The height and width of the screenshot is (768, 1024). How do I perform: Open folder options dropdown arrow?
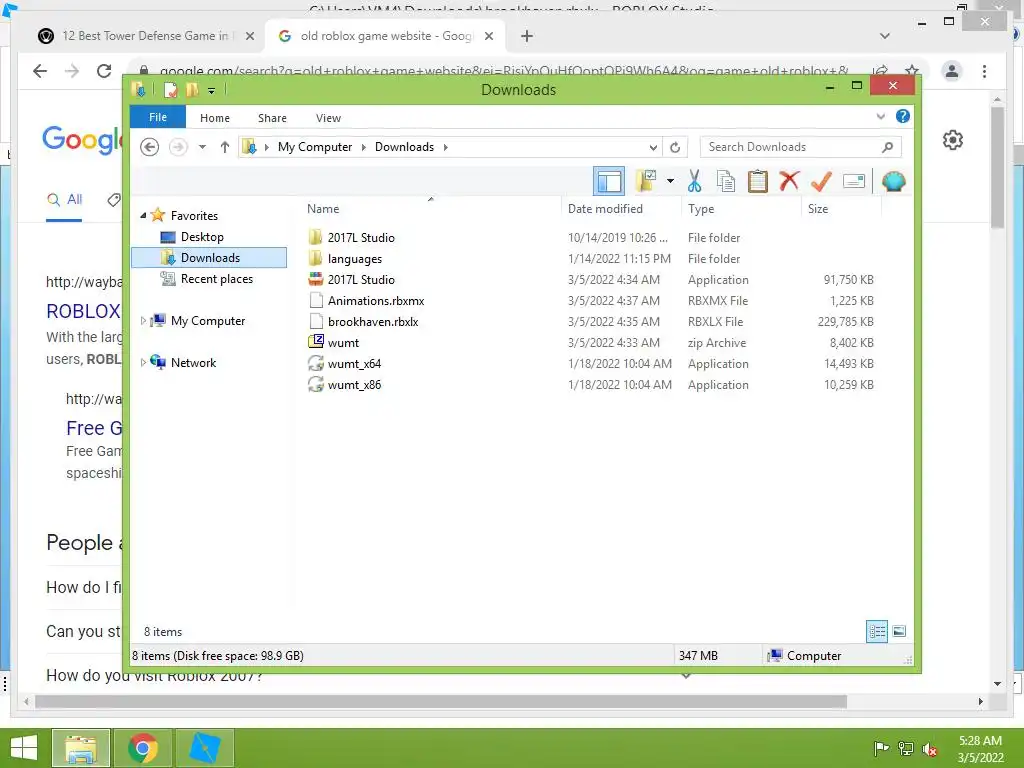670,181
